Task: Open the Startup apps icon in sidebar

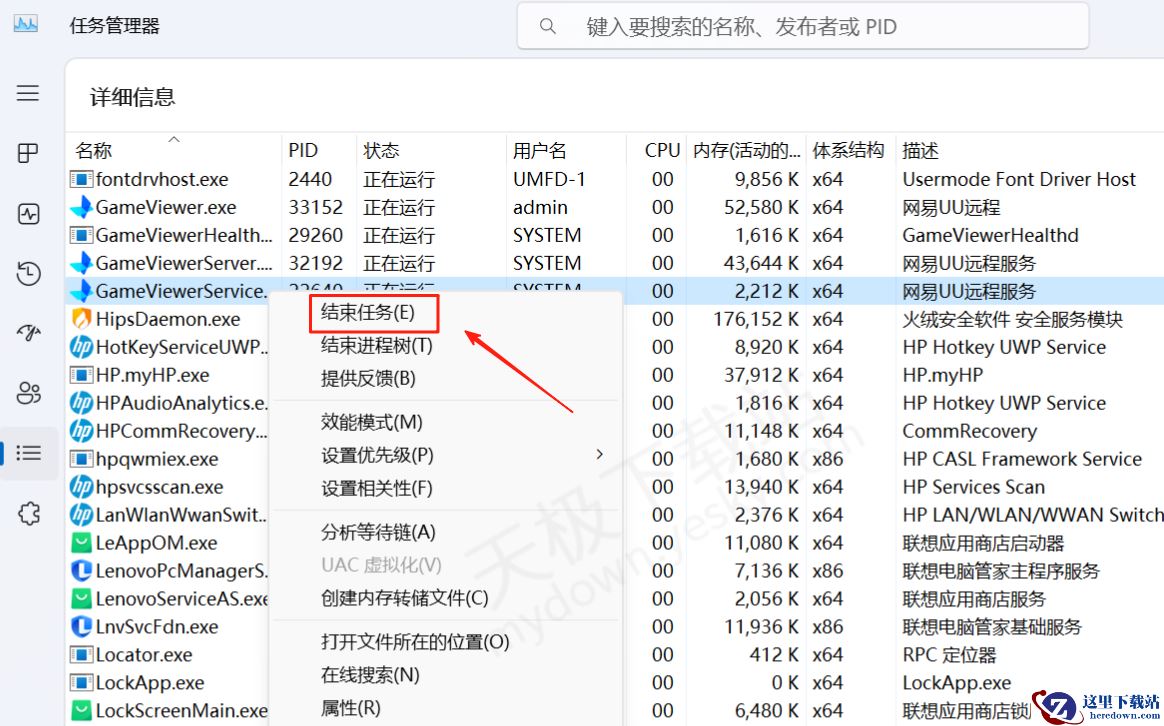Action: [28, 333]
